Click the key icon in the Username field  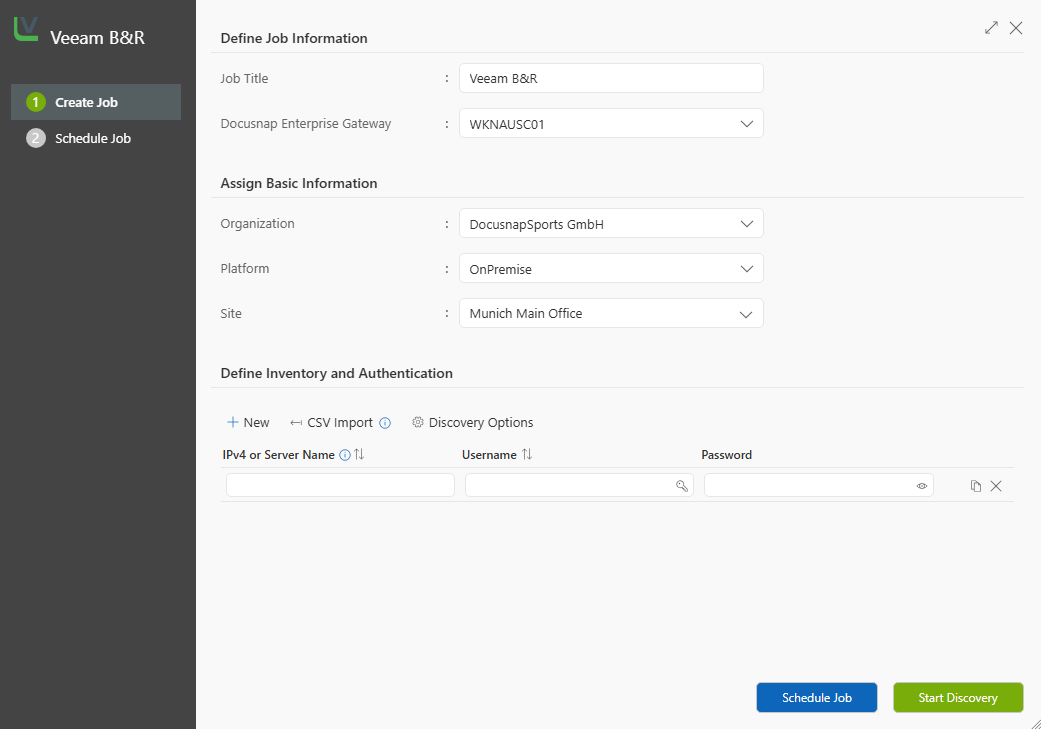coord(682,486)
